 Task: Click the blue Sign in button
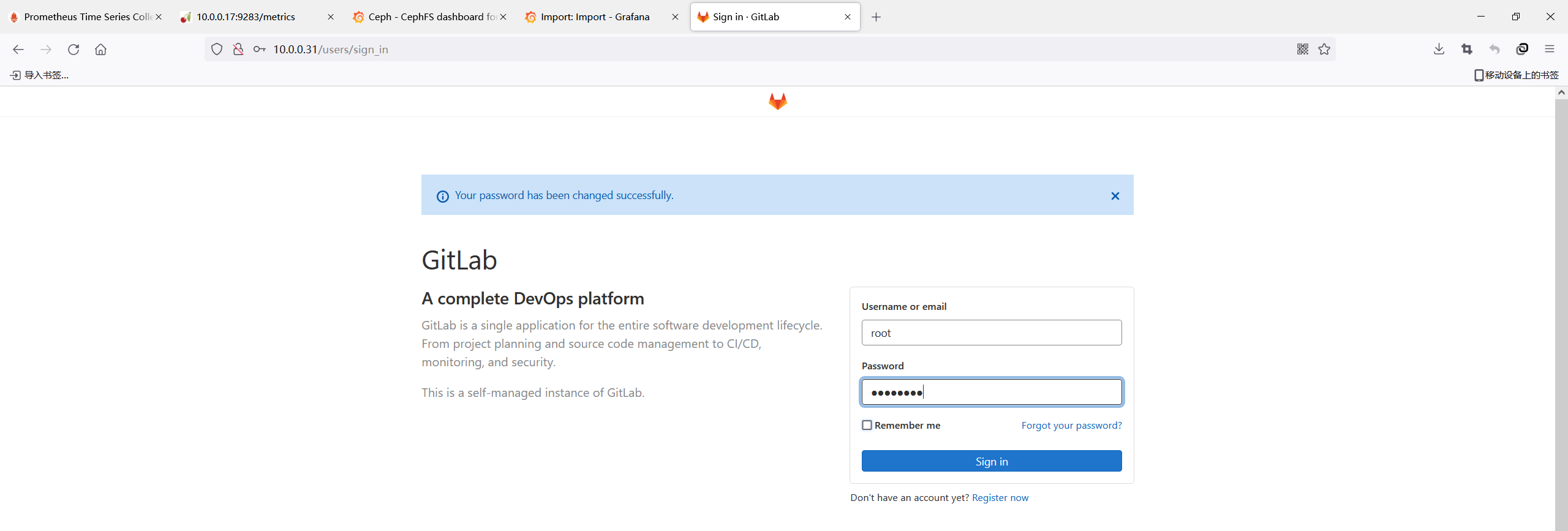click(992, 461)
